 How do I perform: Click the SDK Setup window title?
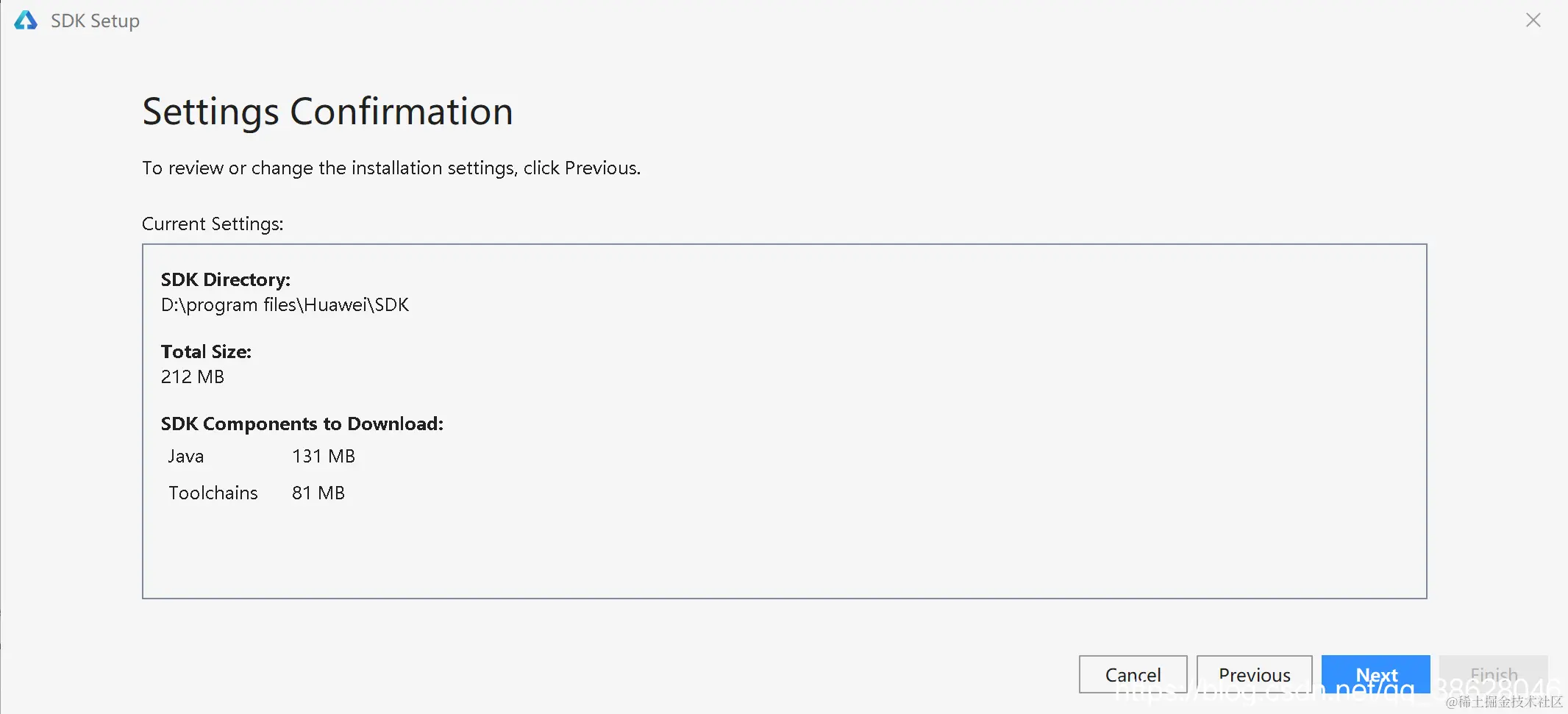tap(95, 21)
